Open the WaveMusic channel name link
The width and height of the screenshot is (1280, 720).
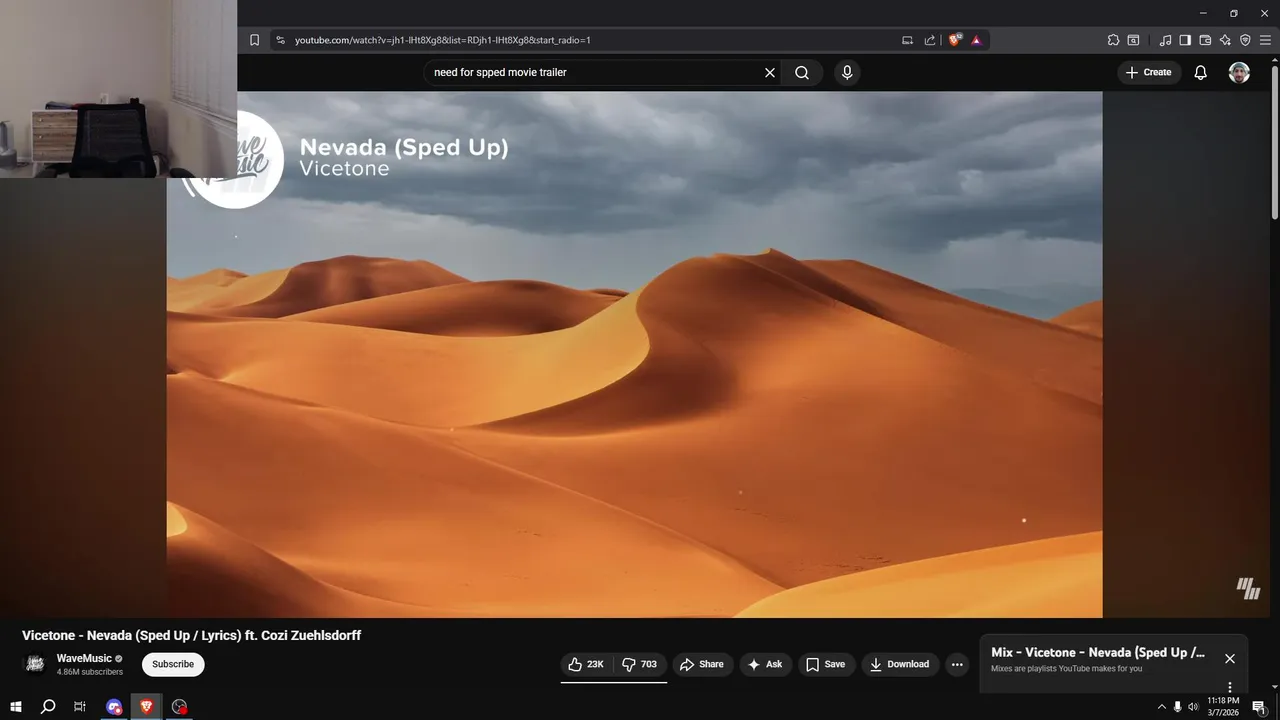84,658
